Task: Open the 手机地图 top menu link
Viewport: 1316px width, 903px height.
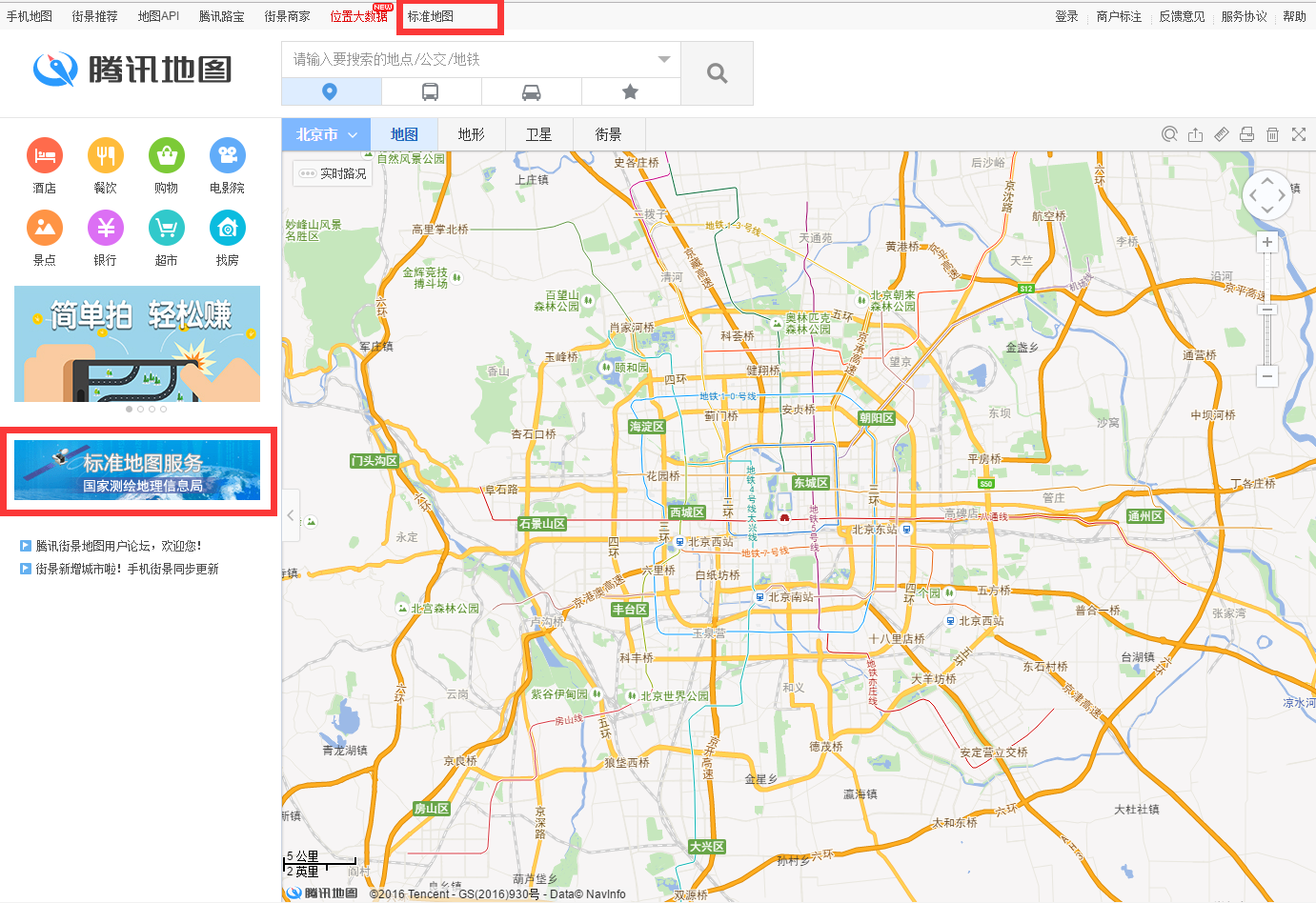Action: point(30,16)
